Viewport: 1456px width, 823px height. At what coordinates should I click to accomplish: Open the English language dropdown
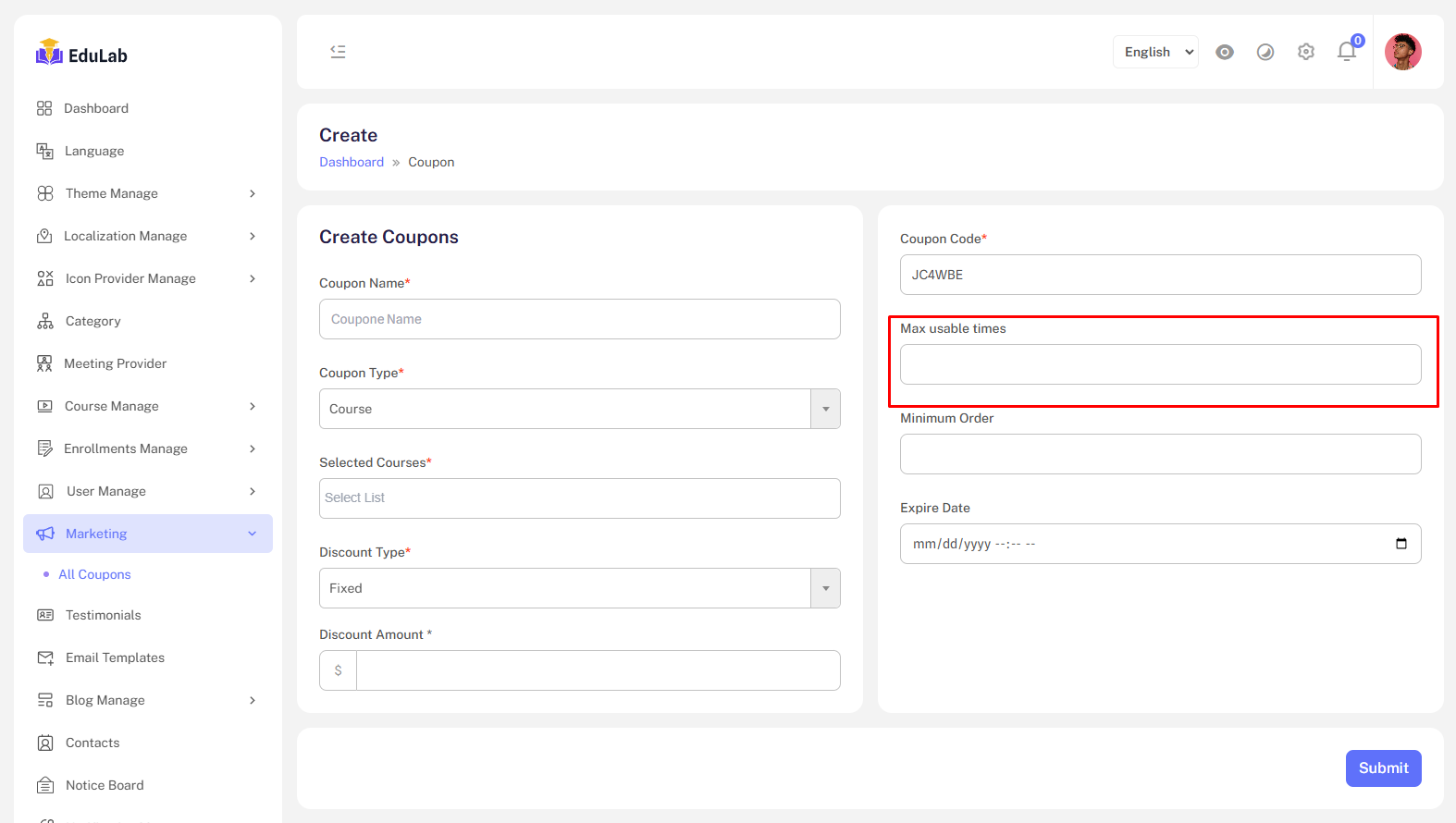pyautogui.click(x=1155, y=52)
